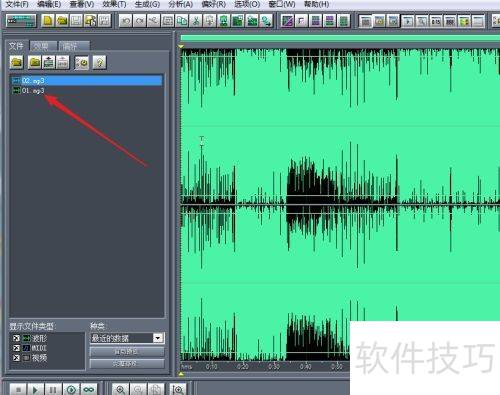This screenshot has height=395, width=500.
Task: Click the view-switch waveform button in toolbar
Action: pos(21,21)
